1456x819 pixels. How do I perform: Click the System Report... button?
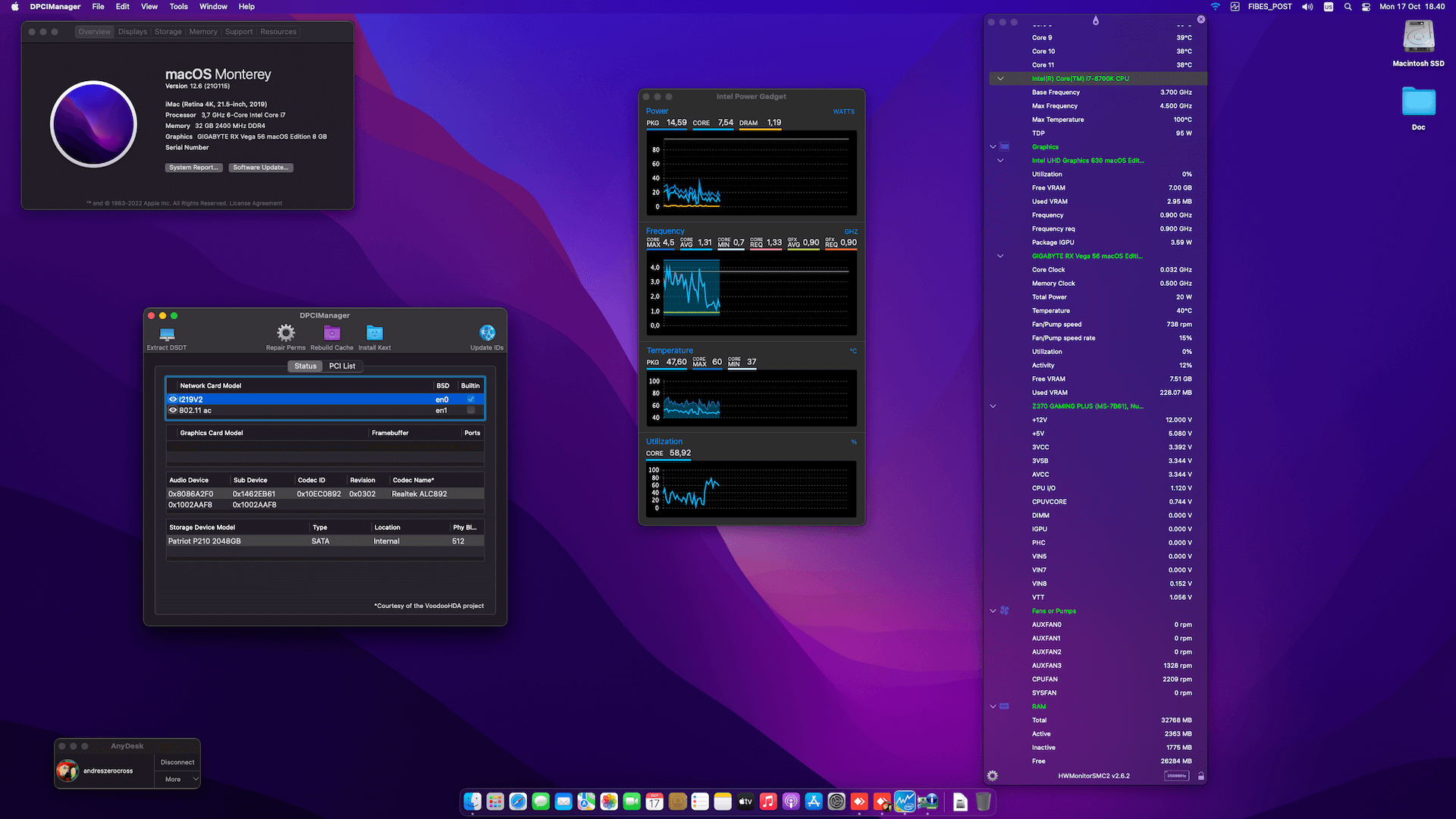pyautogui.click(x=194, y=168)
